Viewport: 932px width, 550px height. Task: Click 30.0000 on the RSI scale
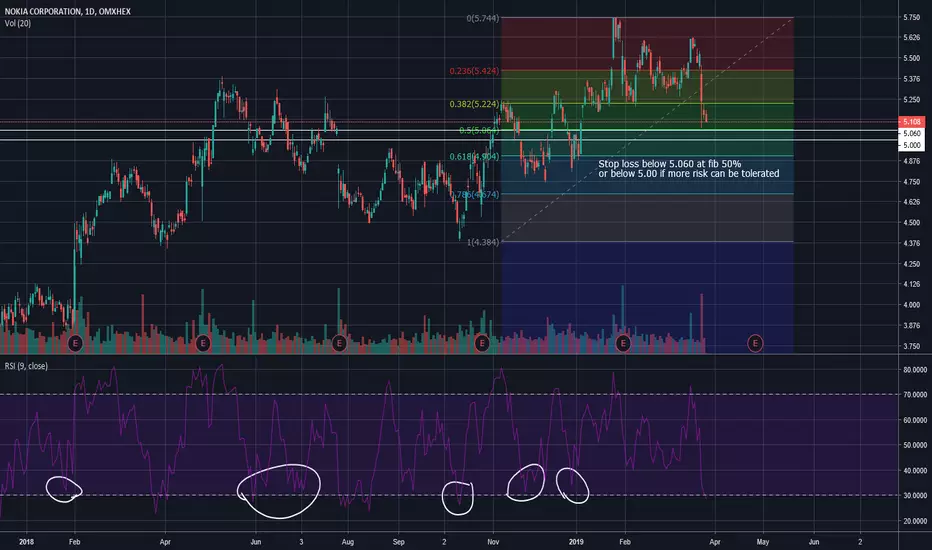[x=915, y=495]
